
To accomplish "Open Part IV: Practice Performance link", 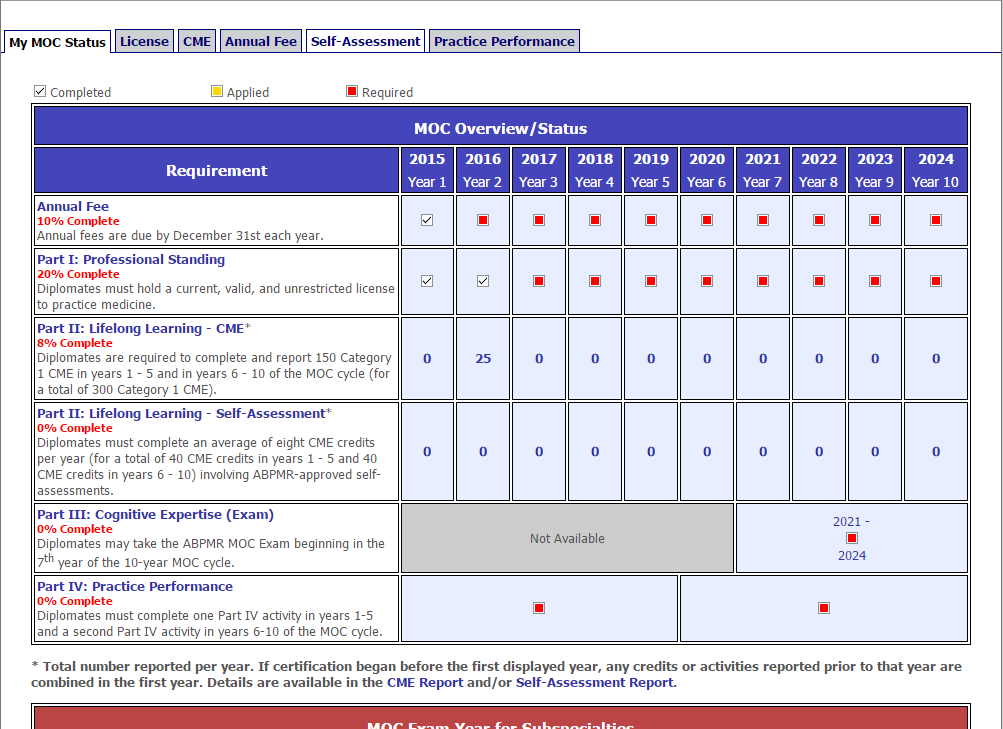I will (135, 586).
